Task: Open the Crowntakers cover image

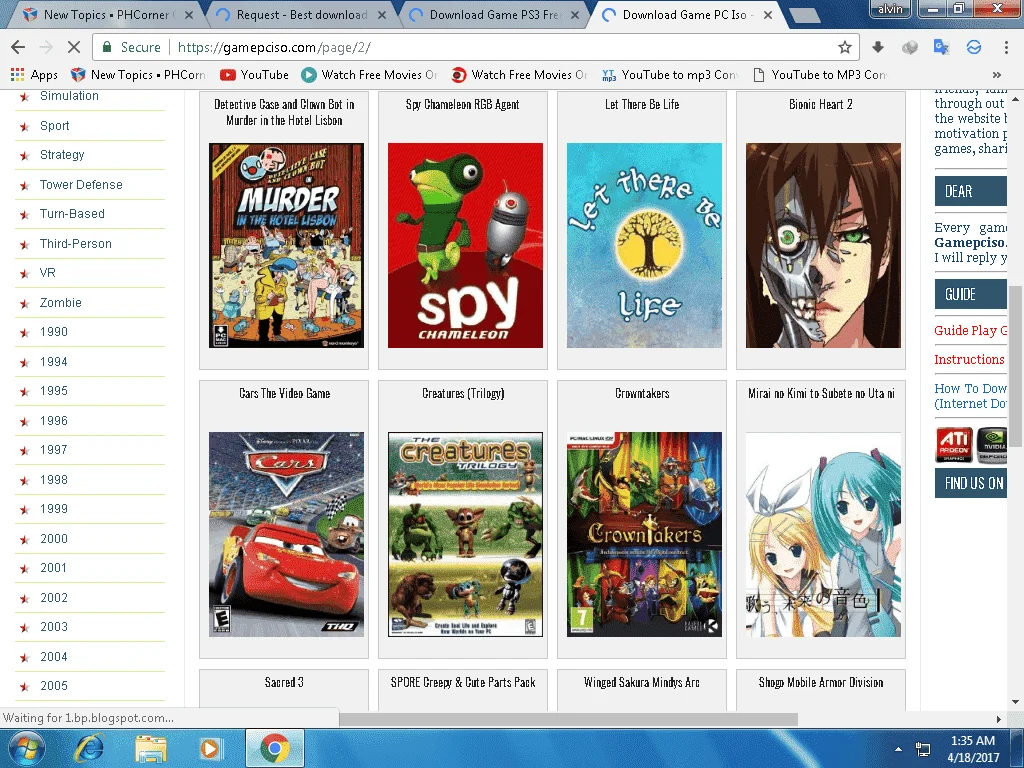Action: [644, 534]
